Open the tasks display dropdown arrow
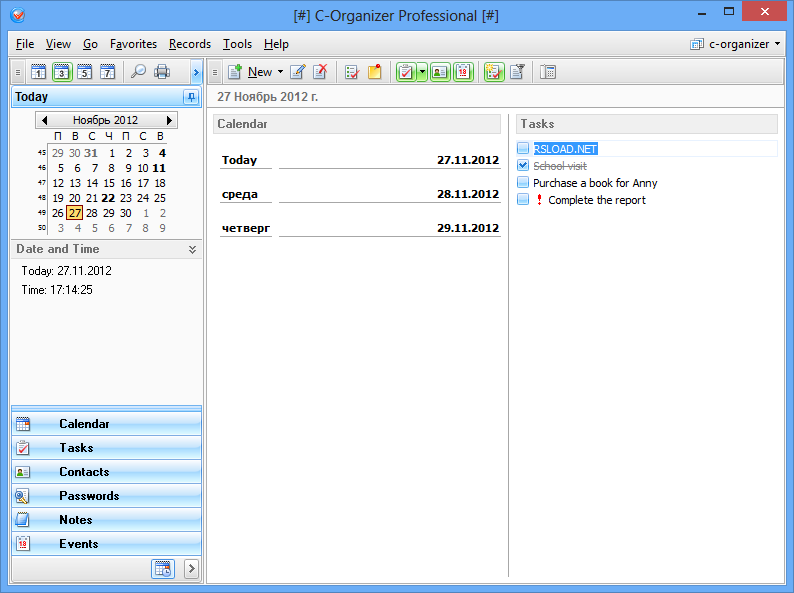The width and height of the screenshot is (794, 593). 422,72
